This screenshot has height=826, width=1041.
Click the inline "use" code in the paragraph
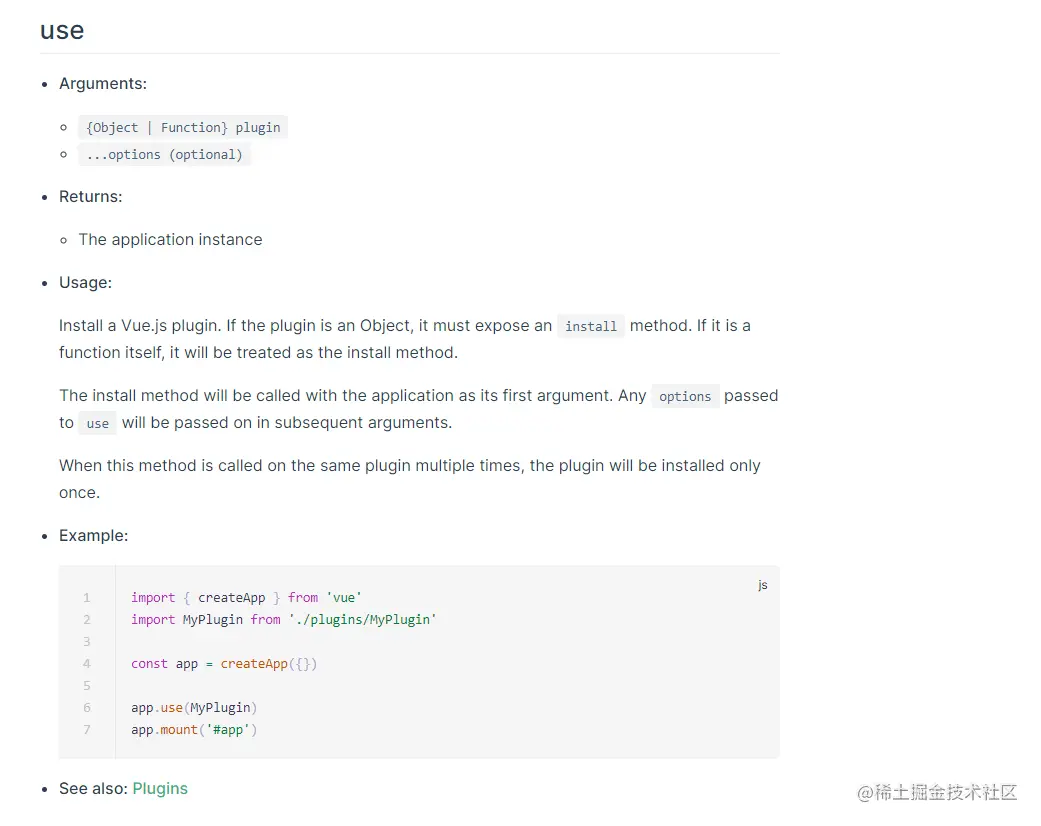tap(98, 424)
